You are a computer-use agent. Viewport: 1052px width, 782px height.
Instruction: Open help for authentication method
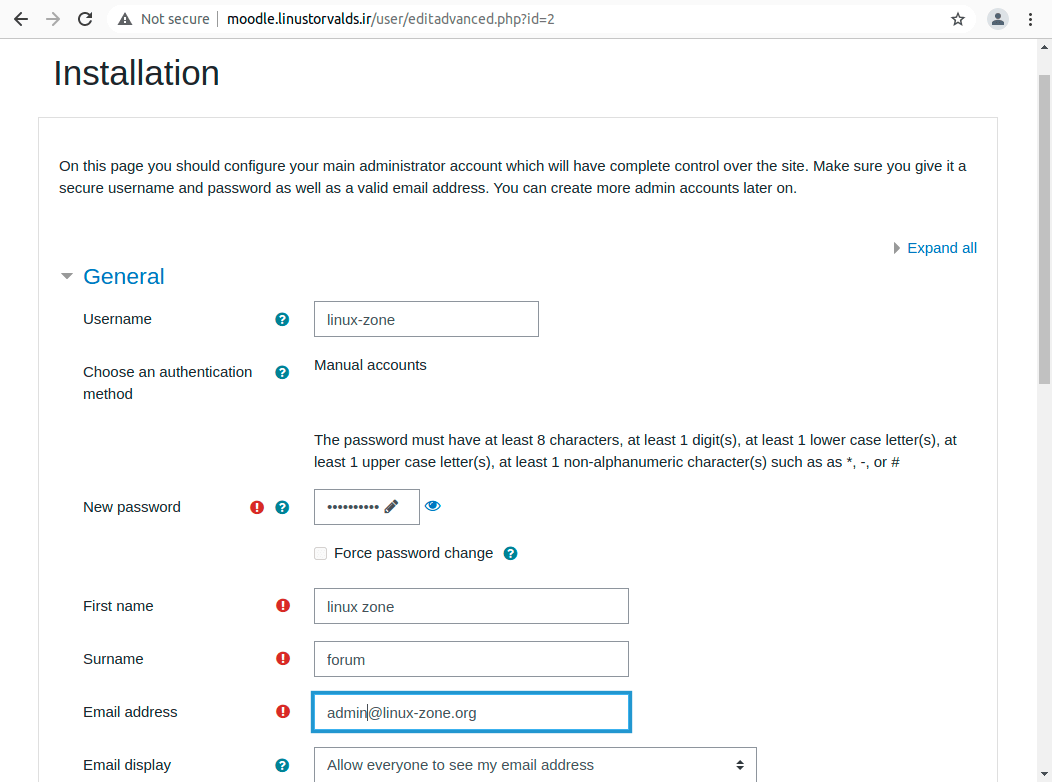(282, 372)
